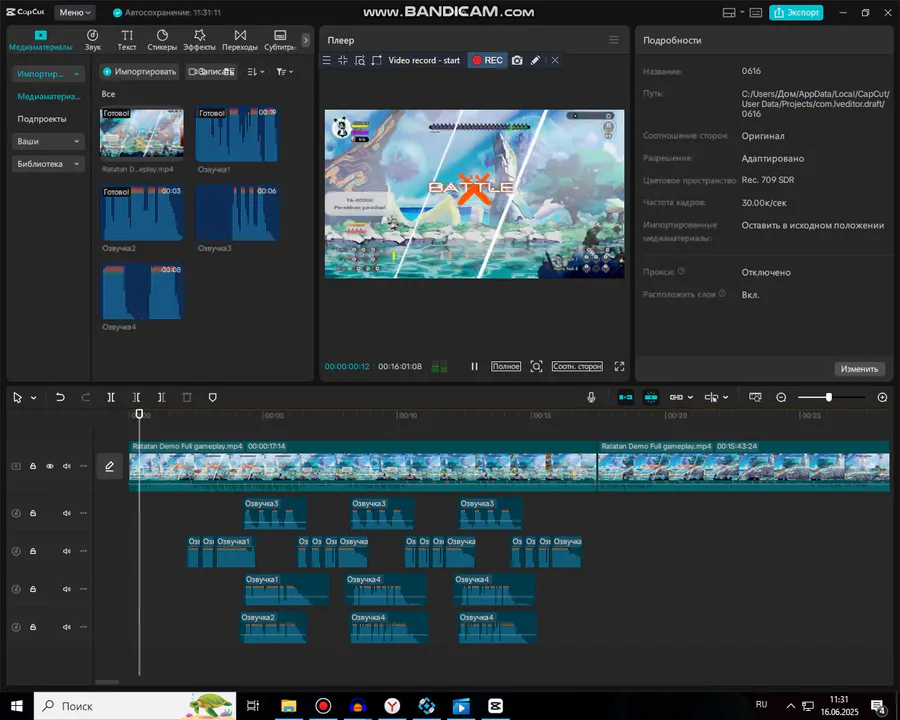Open the media filter dropdown

[x=284, y=72]
